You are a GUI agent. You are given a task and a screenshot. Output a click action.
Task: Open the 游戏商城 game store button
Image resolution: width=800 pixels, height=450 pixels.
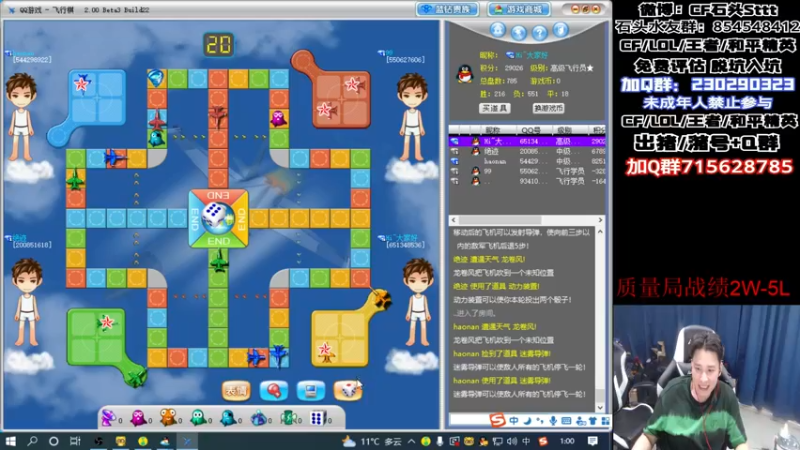519,9
